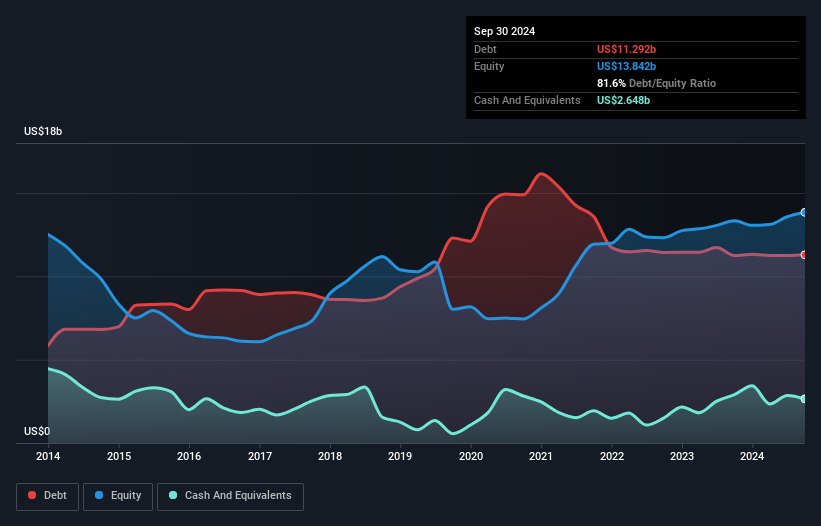
Task: Click the red debt line peak near 2021
Action: tap(541, 173)
